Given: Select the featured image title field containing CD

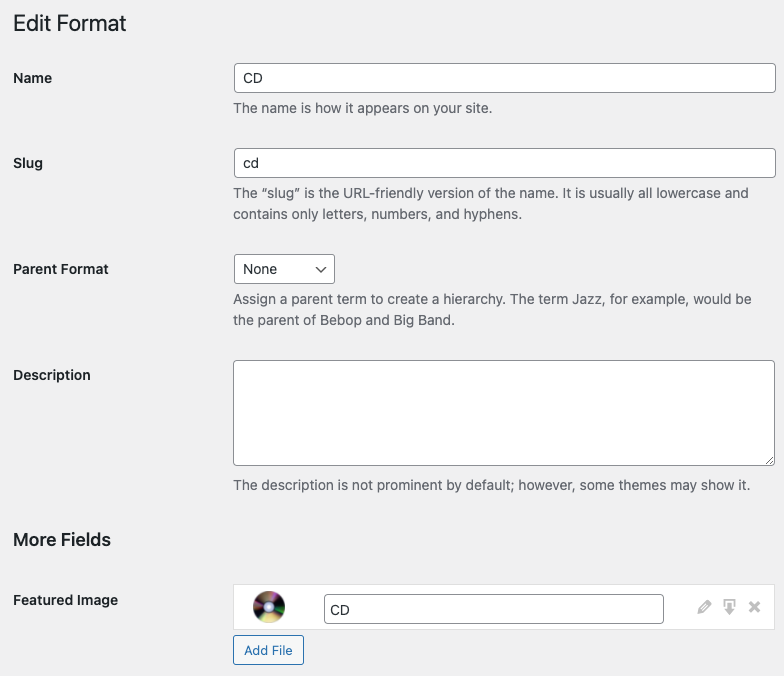Looking at the screenshot, I should pos(493,609).
